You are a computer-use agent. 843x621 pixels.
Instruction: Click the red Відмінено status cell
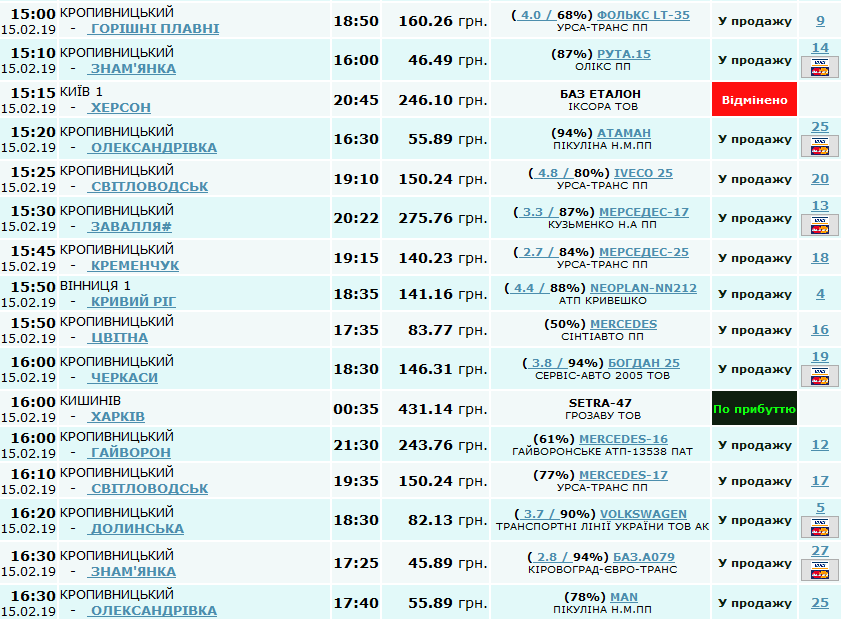pyautogui.click(x=754, y=100)
